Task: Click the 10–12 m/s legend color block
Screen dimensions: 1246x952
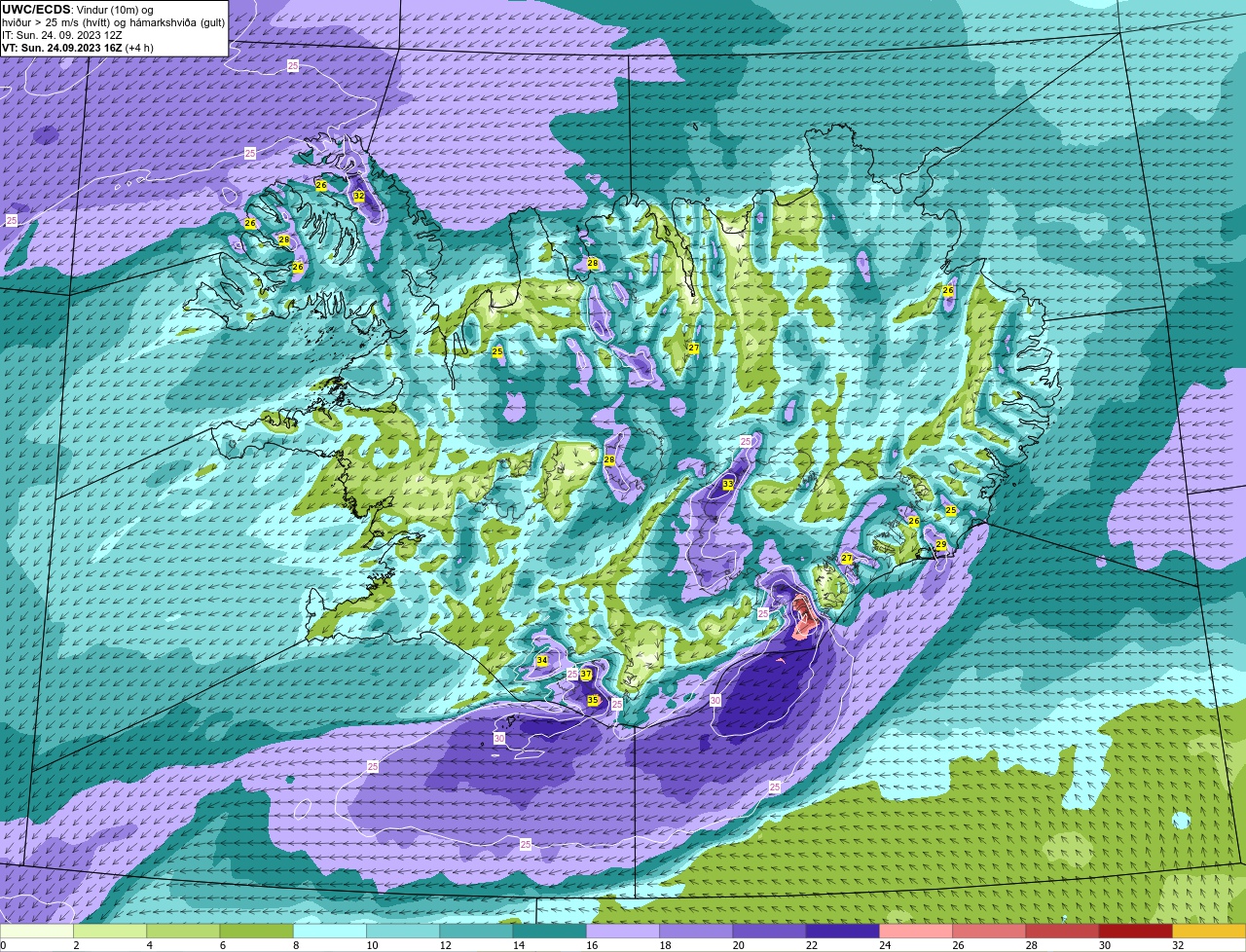Action: point(403,931)
